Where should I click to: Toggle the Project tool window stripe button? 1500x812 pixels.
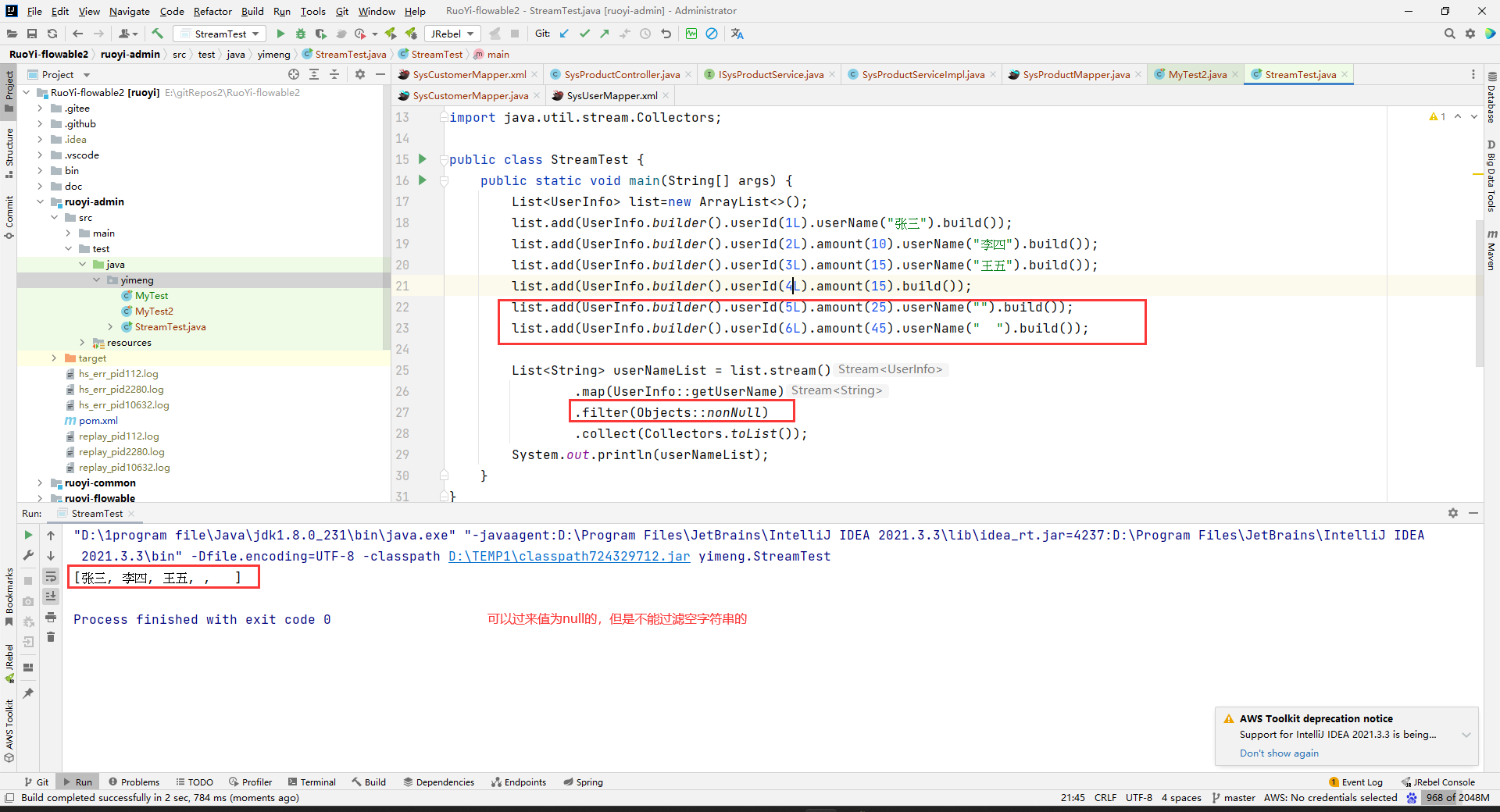[x=9, y=91]
